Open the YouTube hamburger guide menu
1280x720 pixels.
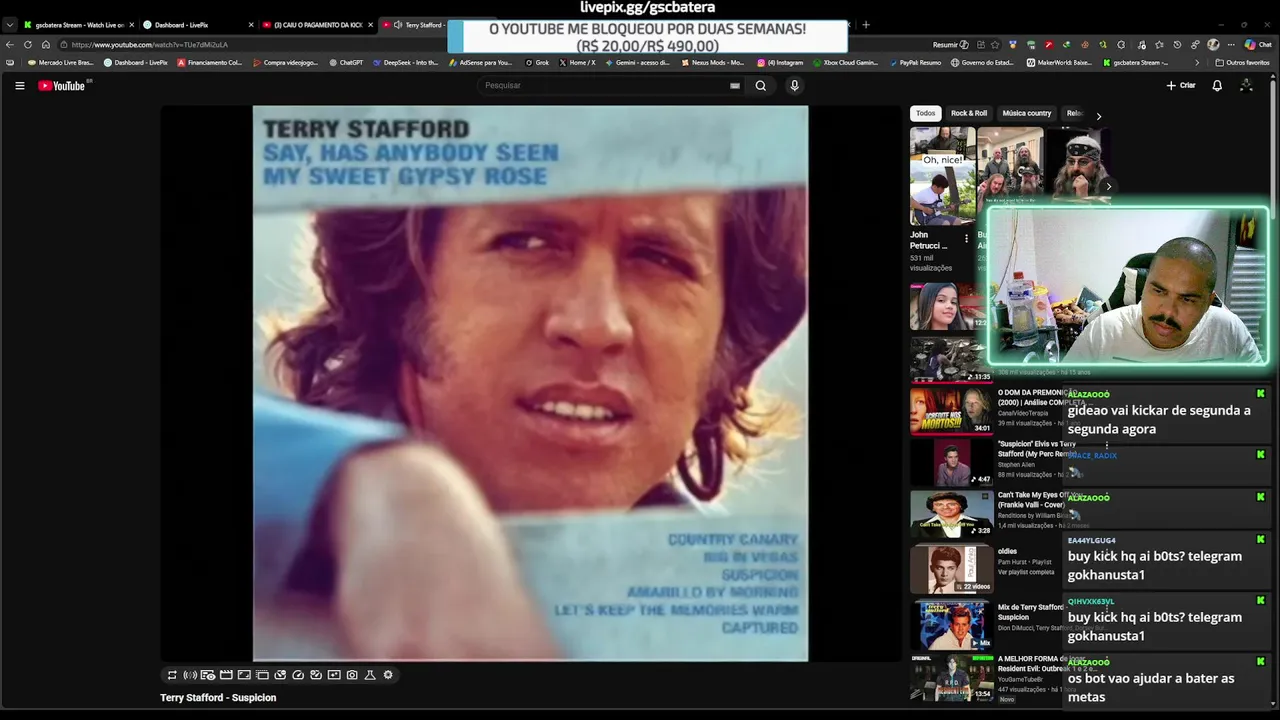point(19,86)
